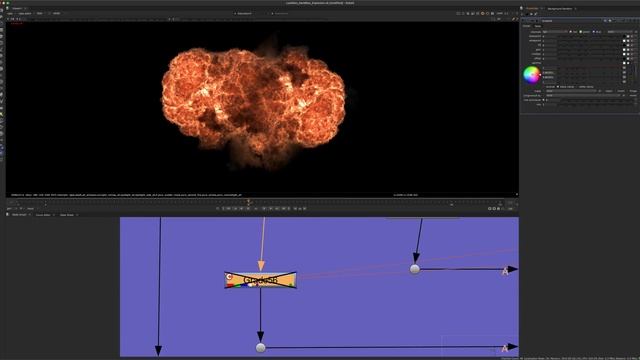Click the Grade node name field
This screenshot has width=640, height=360.
pyautogui.click(x=571, y=21)
